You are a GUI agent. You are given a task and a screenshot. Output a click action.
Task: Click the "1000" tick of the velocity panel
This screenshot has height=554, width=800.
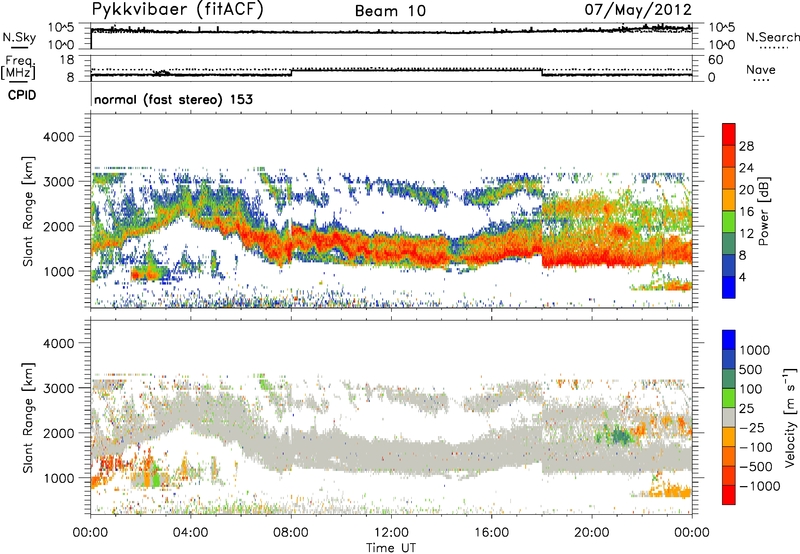click(x=62, y=478)
